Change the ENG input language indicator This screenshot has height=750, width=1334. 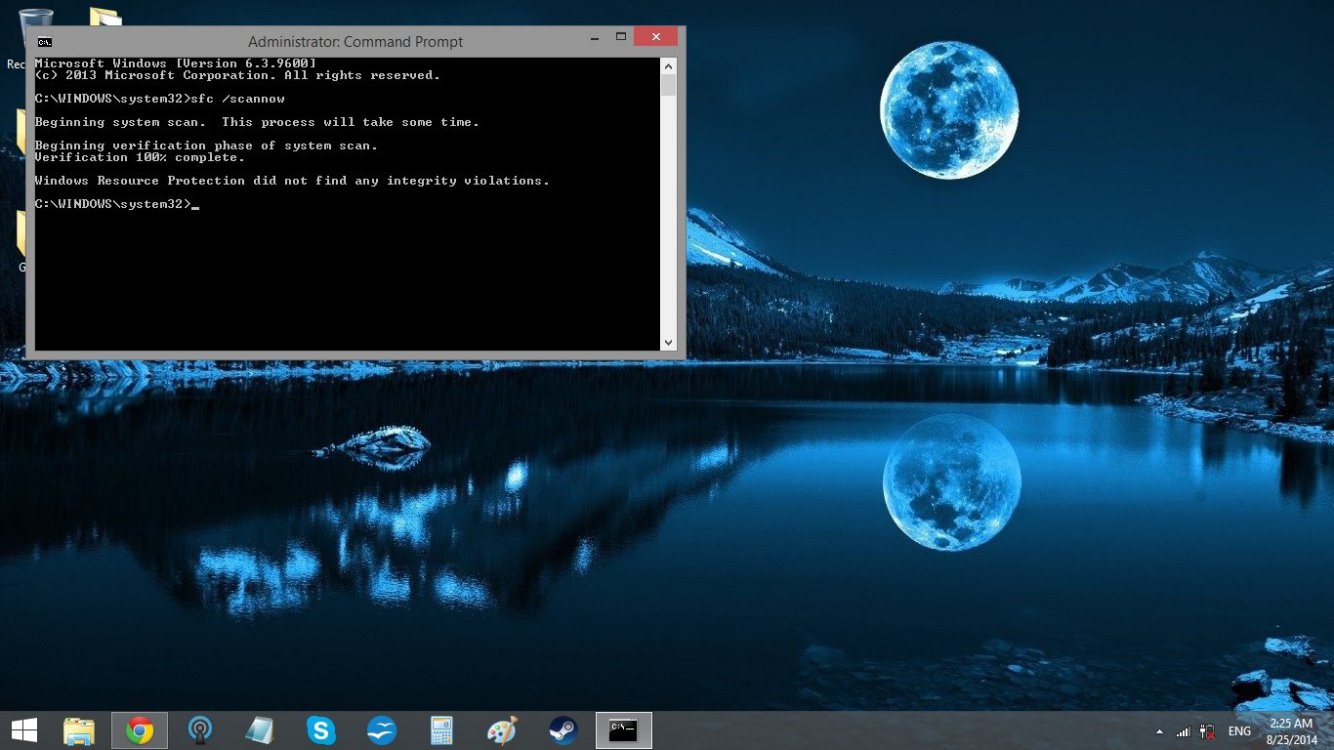click(x=1239, y=731)
